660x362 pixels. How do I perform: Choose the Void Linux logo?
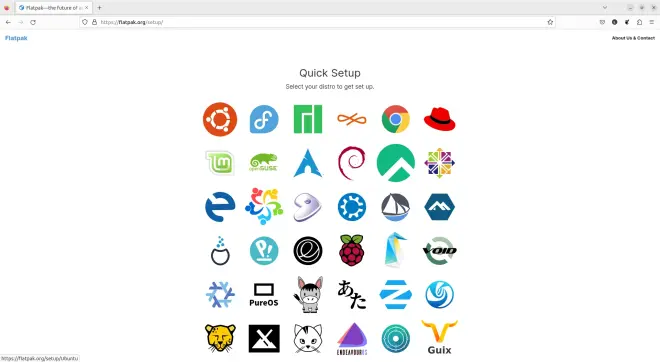click(x=439, y=250)
